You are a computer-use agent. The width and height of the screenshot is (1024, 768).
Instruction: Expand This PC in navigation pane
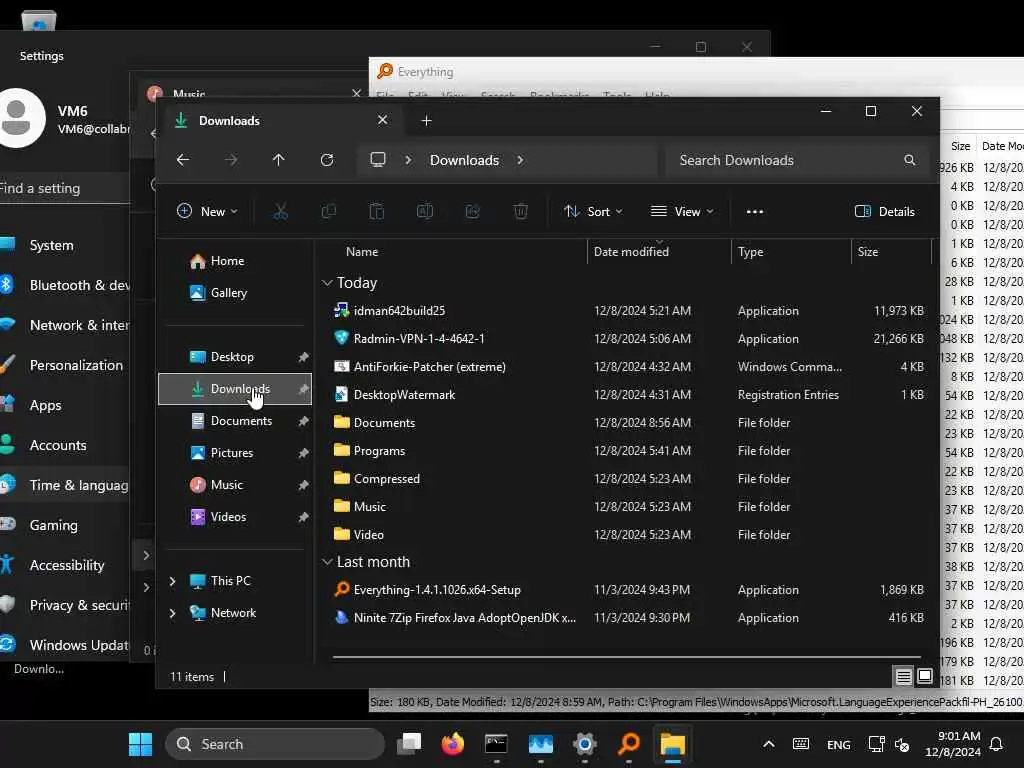[172, 581]
